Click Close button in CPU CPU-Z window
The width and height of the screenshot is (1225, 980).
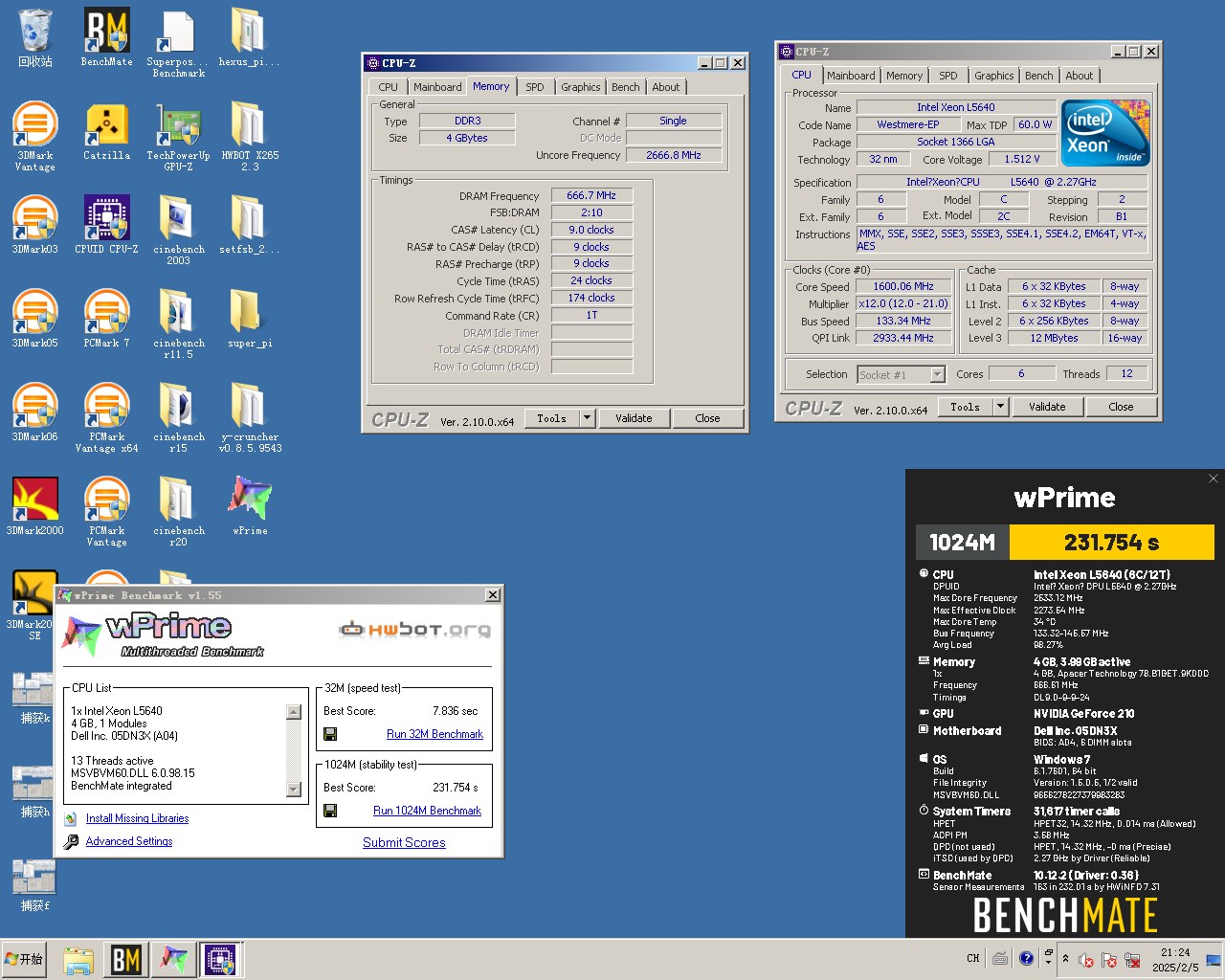1121,407
